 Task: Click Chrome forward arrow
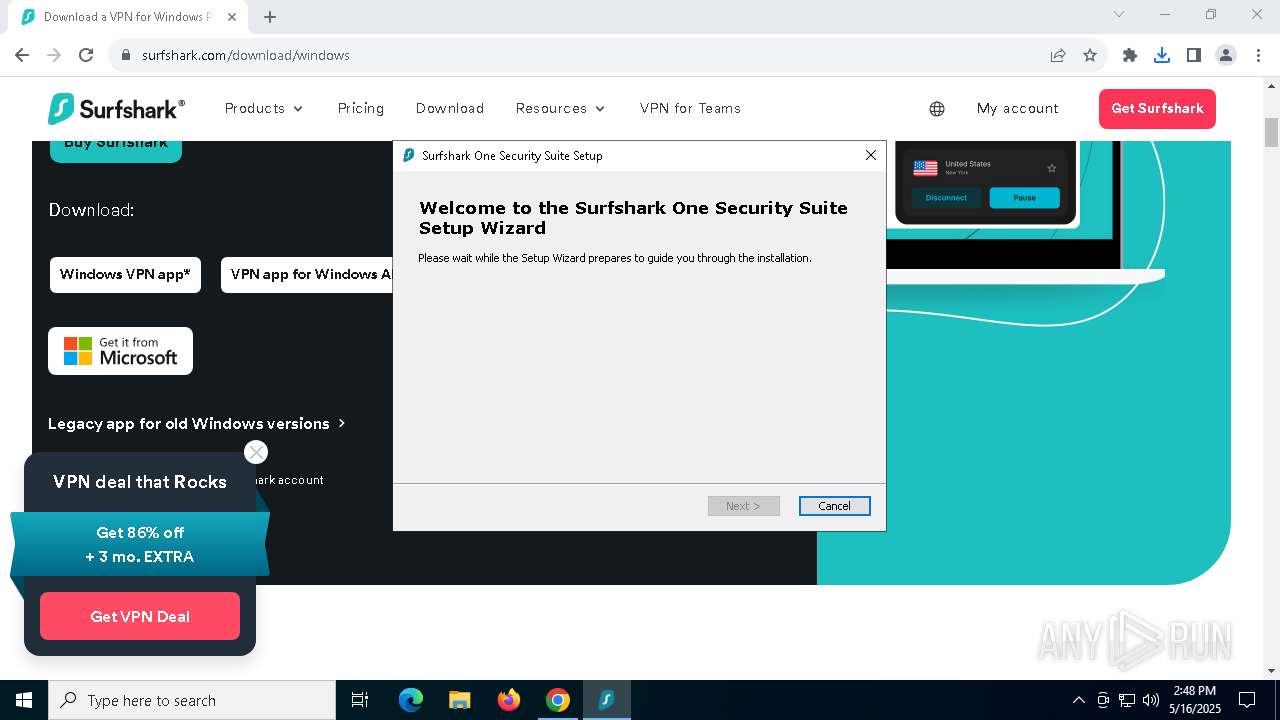tap(54, 55)
